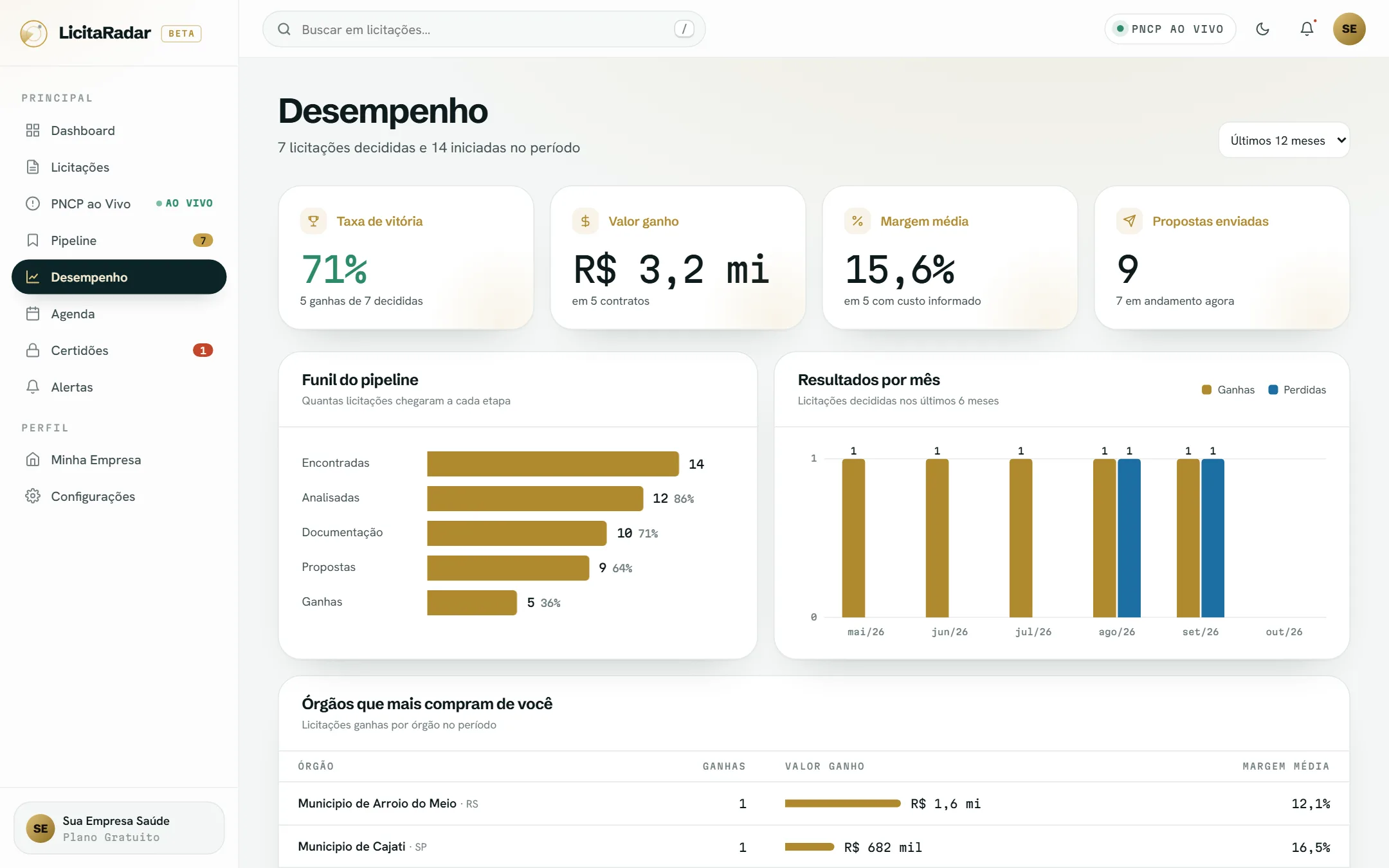Click the MARGEM MÉDIA column header
The image size is (1389, 868).
tap(1285, 766)
